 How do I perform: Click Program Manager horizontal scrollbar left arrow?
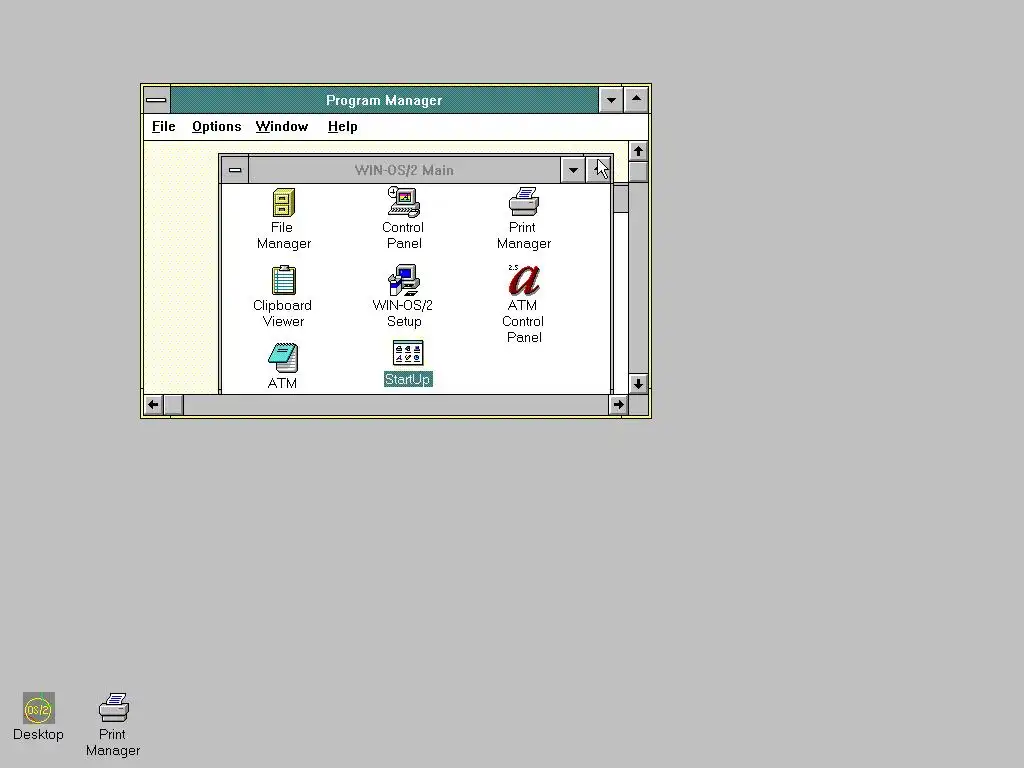(x=153, y=405)
